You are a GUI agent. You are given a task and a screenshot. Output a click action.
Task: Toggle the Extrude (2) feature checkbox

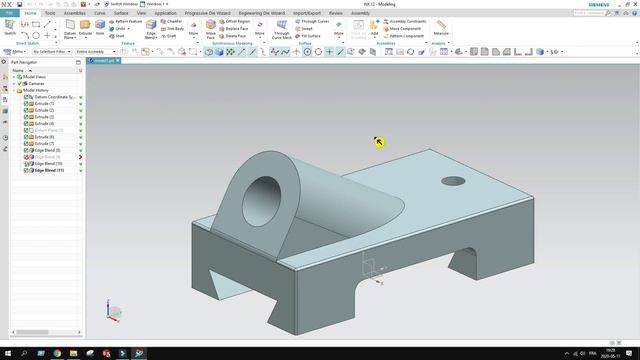(26, 110)
